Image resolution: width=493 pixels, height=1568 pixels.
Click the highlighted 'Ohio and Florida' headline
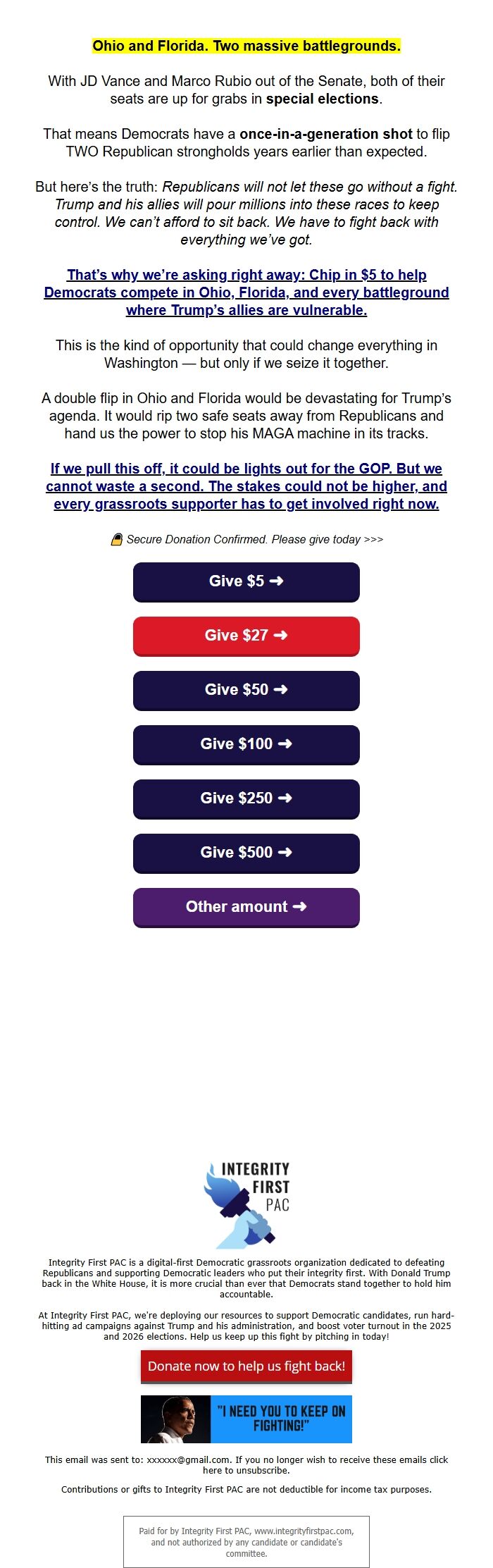coord(246,47)
